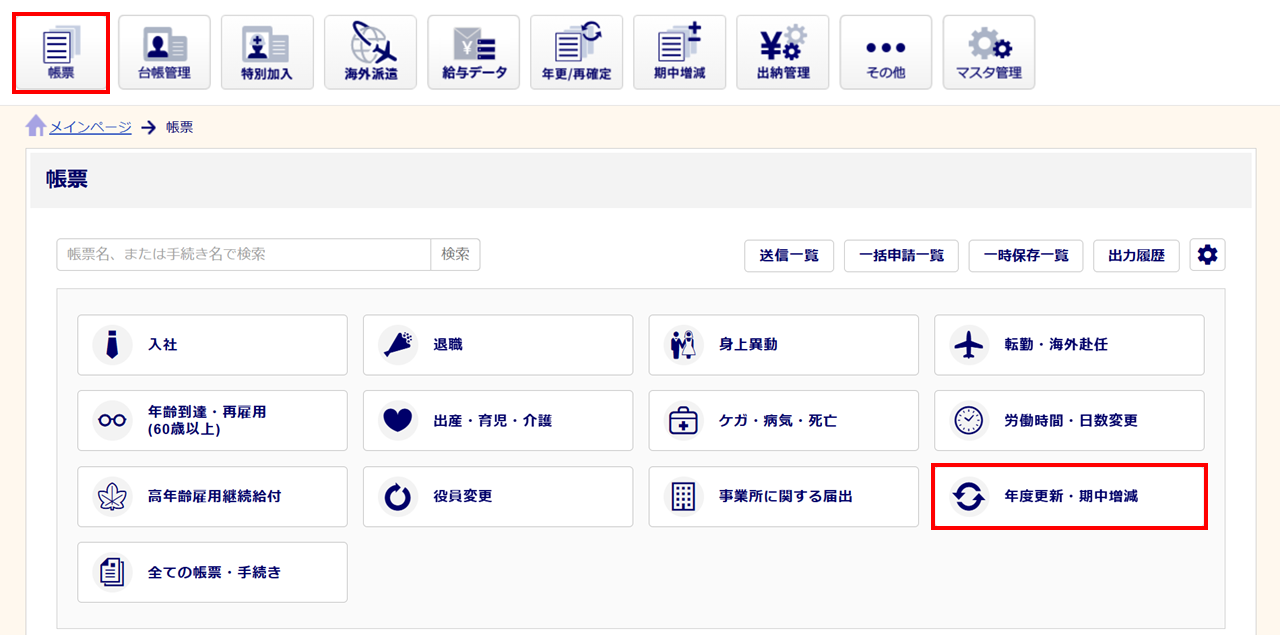Screen dimensions: 1280x635
Task: Select the 身上異動 category
Action: pos(783,345)
